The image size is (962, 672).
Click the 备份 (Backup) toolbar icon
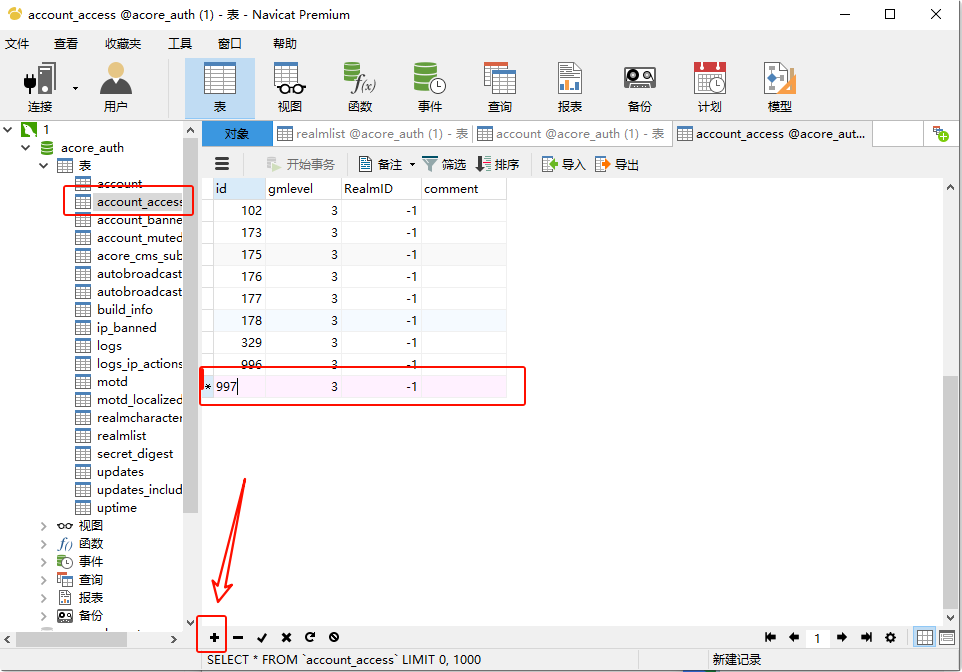tap(639, 87)
